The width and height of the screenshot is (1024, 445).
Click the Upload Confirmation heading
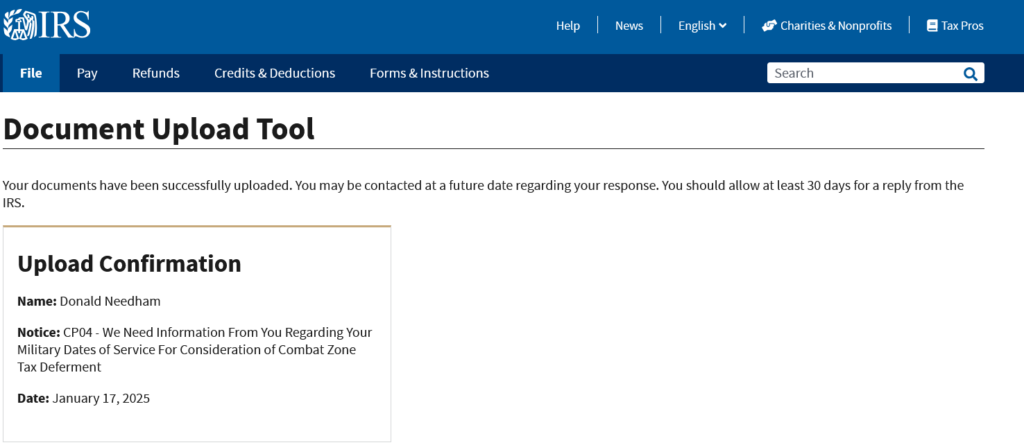coord(129,263)
